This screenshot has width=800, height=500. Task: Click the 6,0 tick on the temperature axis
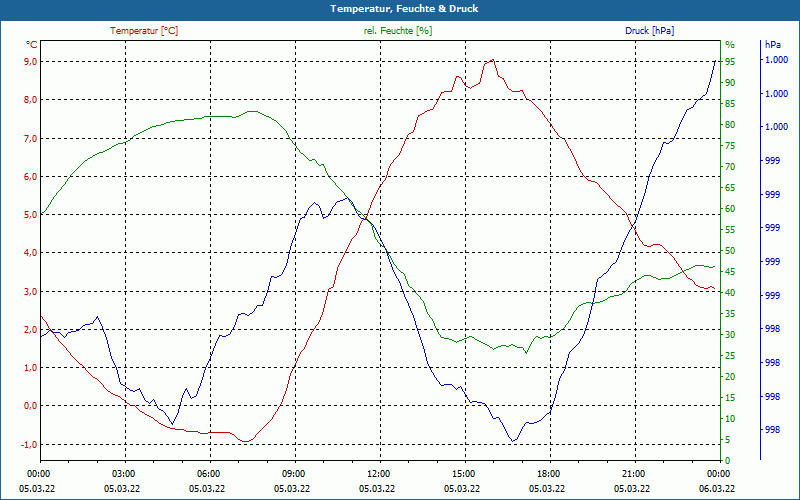(x=31, y=177)
